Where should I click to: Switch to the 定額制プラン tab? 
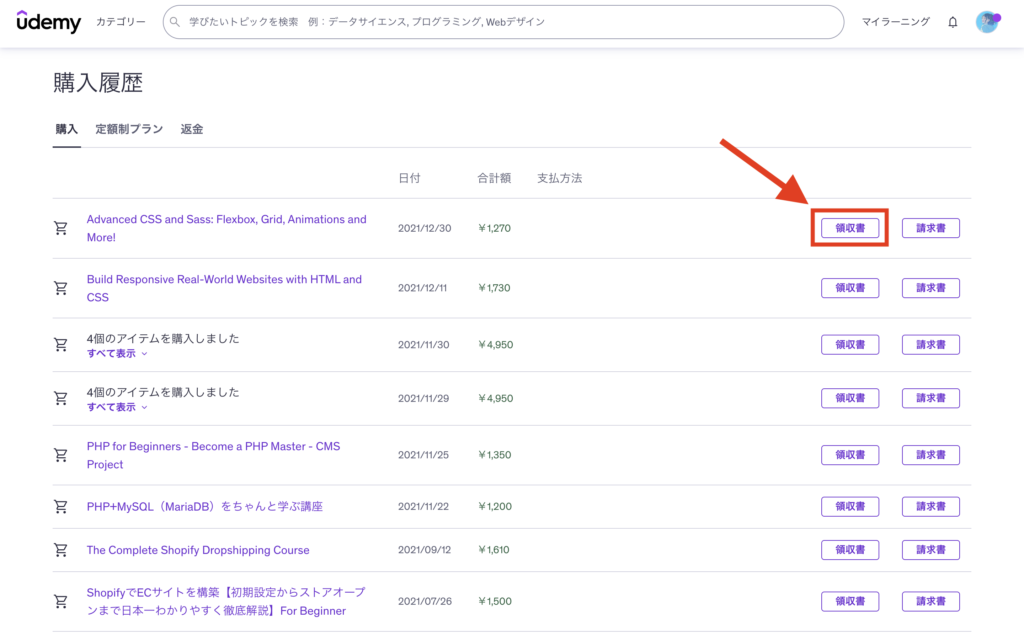tap(129, 129)
